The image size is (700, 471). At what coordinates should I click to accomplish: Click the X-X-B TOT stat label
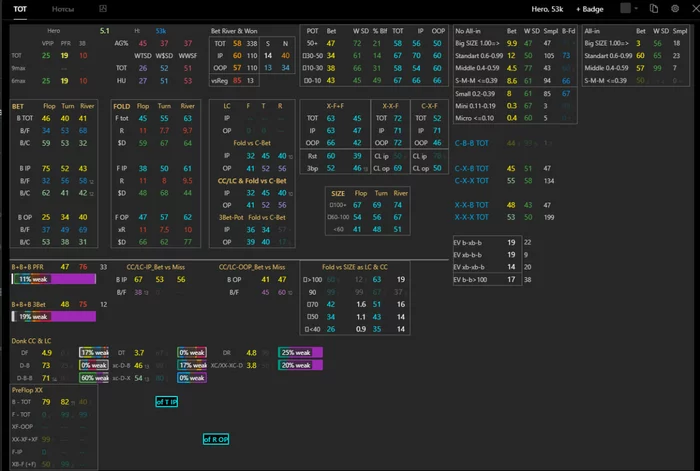pos(471,205)
